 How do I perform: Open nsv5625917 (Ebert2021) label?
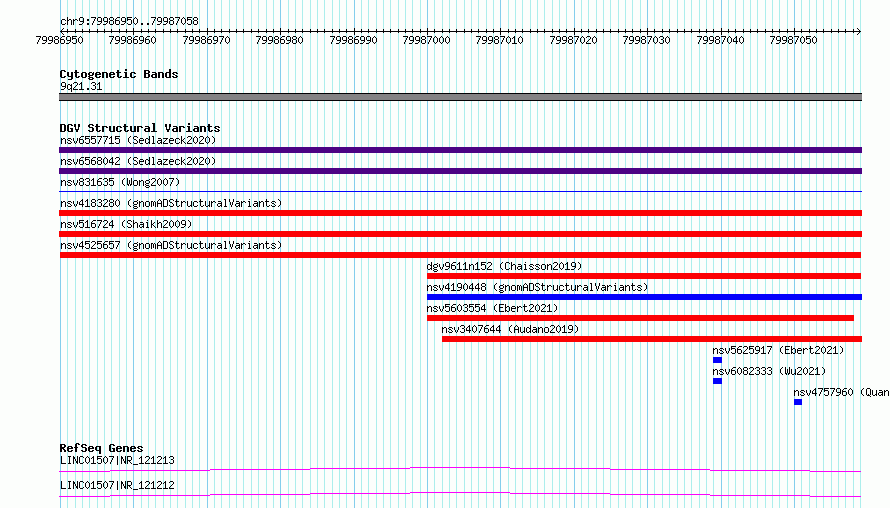coord(778,350)
